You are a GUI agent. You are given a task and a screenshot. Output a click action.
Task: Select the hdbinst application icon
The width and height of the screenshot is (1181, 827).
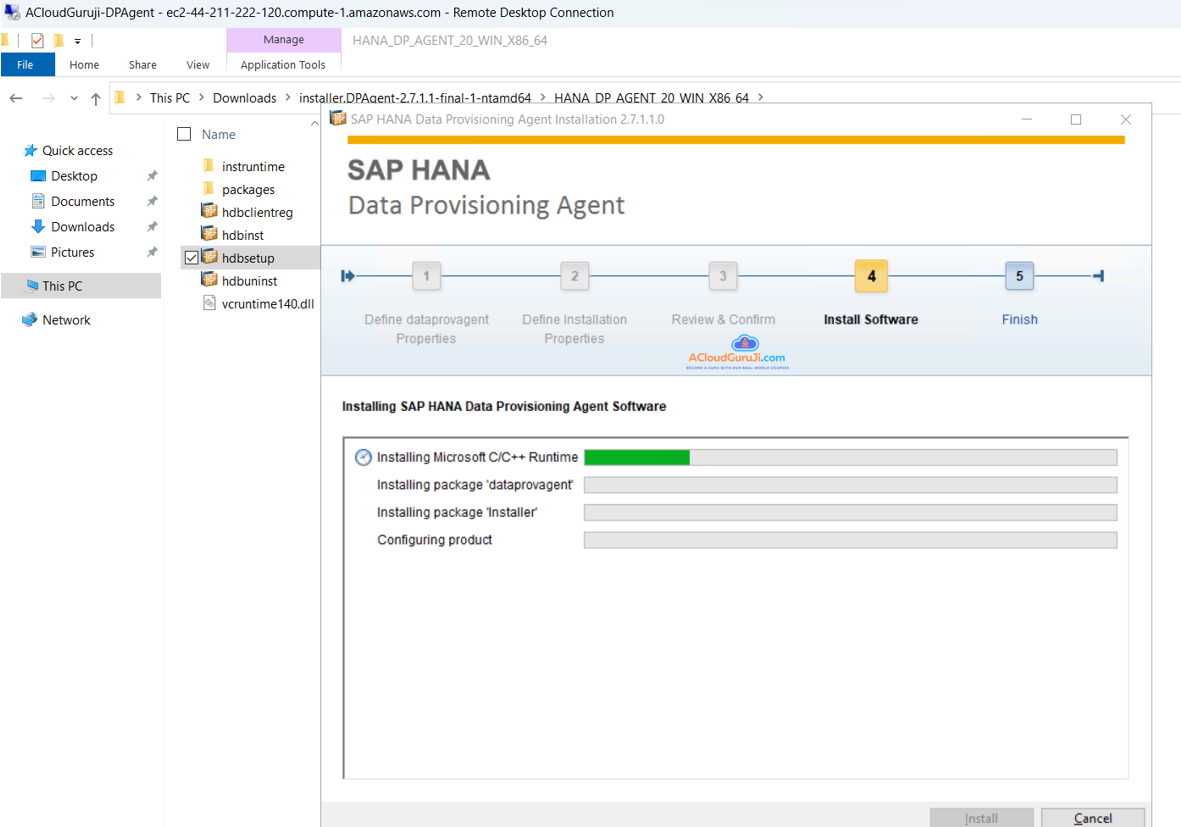click(x=209, y=235)
